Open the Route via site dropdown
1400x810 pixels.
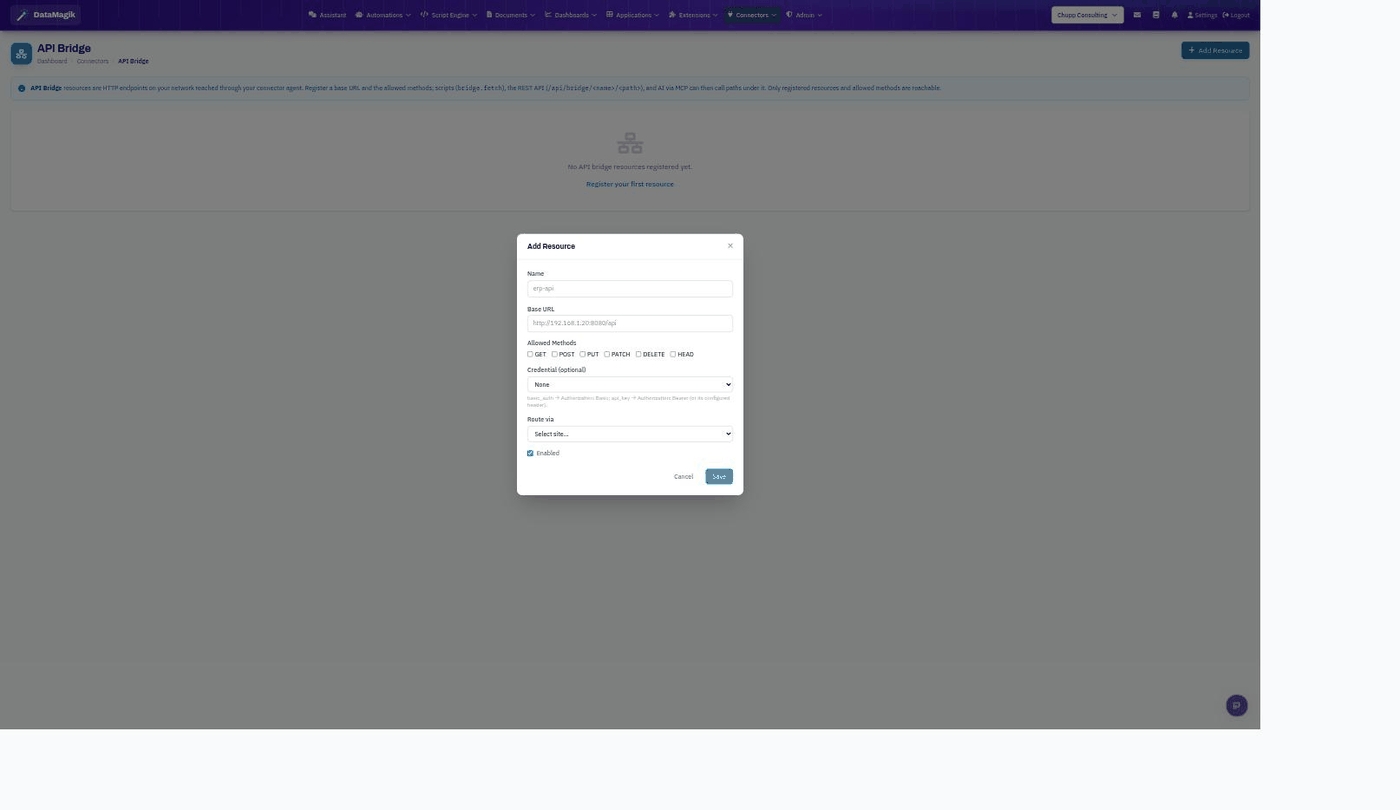tap(630, 434)
